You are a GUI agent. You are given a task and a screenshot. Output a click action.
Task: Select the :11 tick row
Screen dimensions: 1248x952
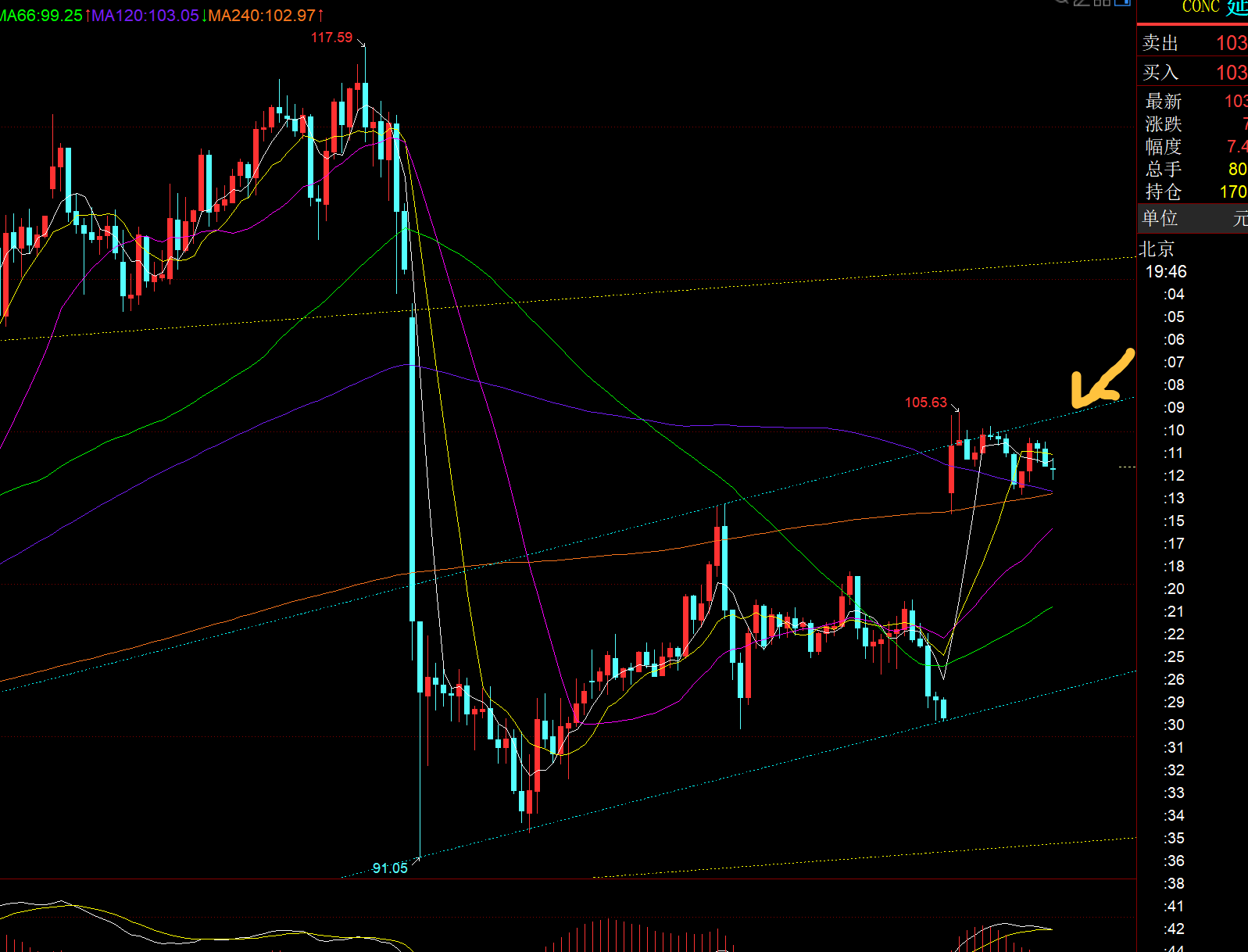tap(1174, 453)
